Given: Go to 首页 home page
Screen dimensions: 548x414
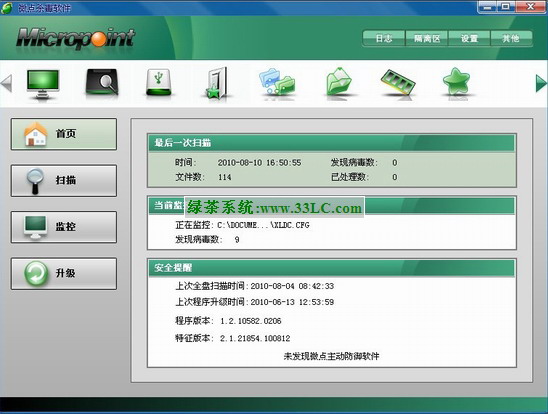Looking at the screenshot, I should coord(64,134).
